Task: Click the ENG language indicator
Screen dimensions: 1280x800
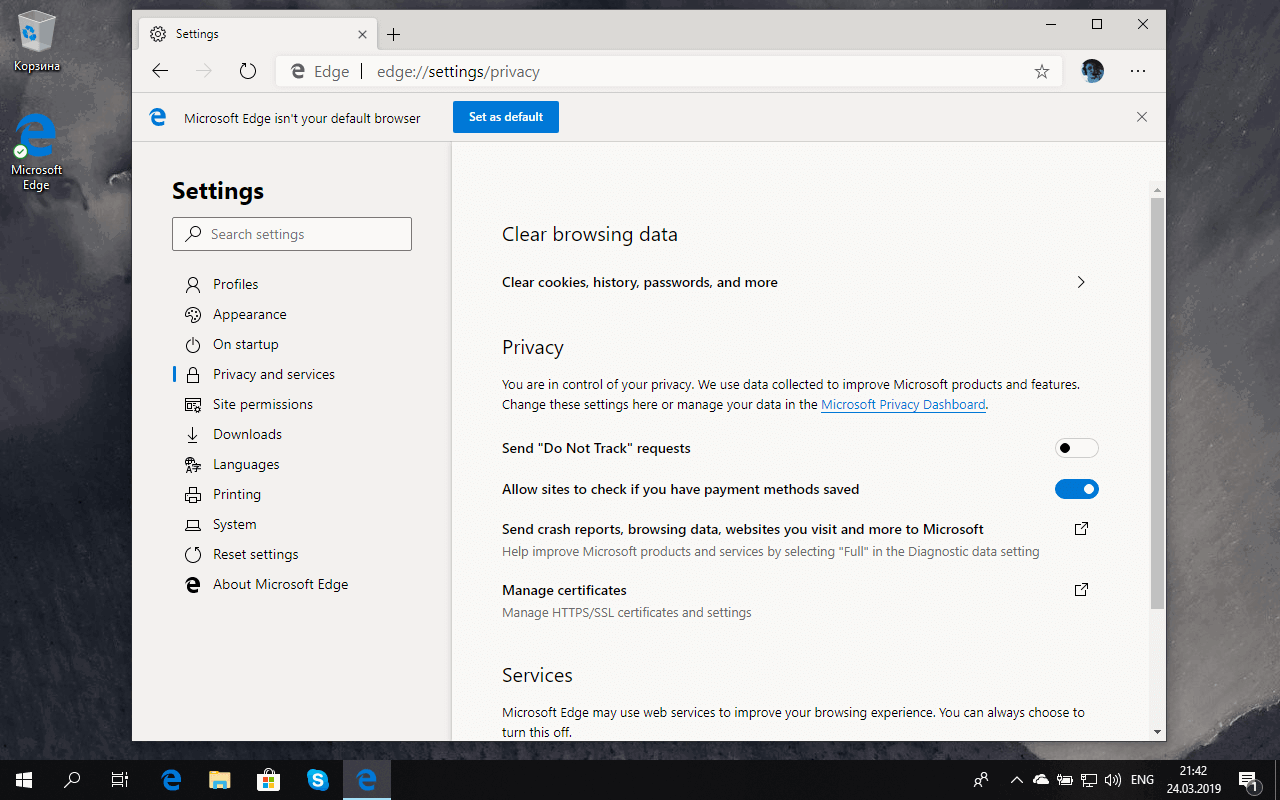Action: (x=1142, y=780)
